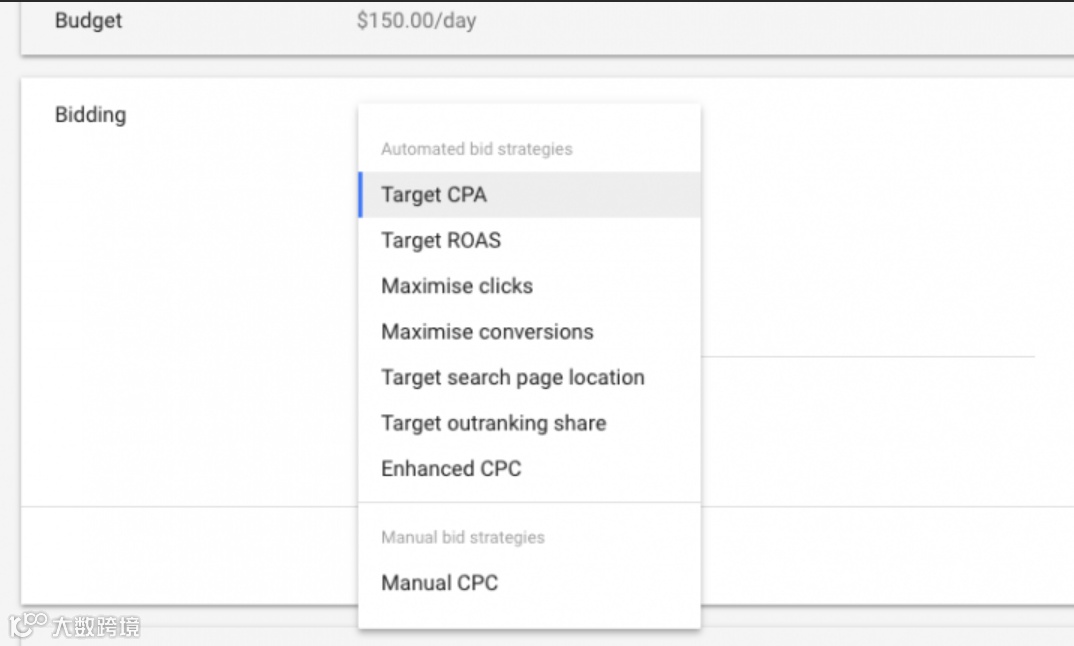Click the Bidding section label
Image resolution: width=1074 pixels, height=646 pixels.
point(90,115)
